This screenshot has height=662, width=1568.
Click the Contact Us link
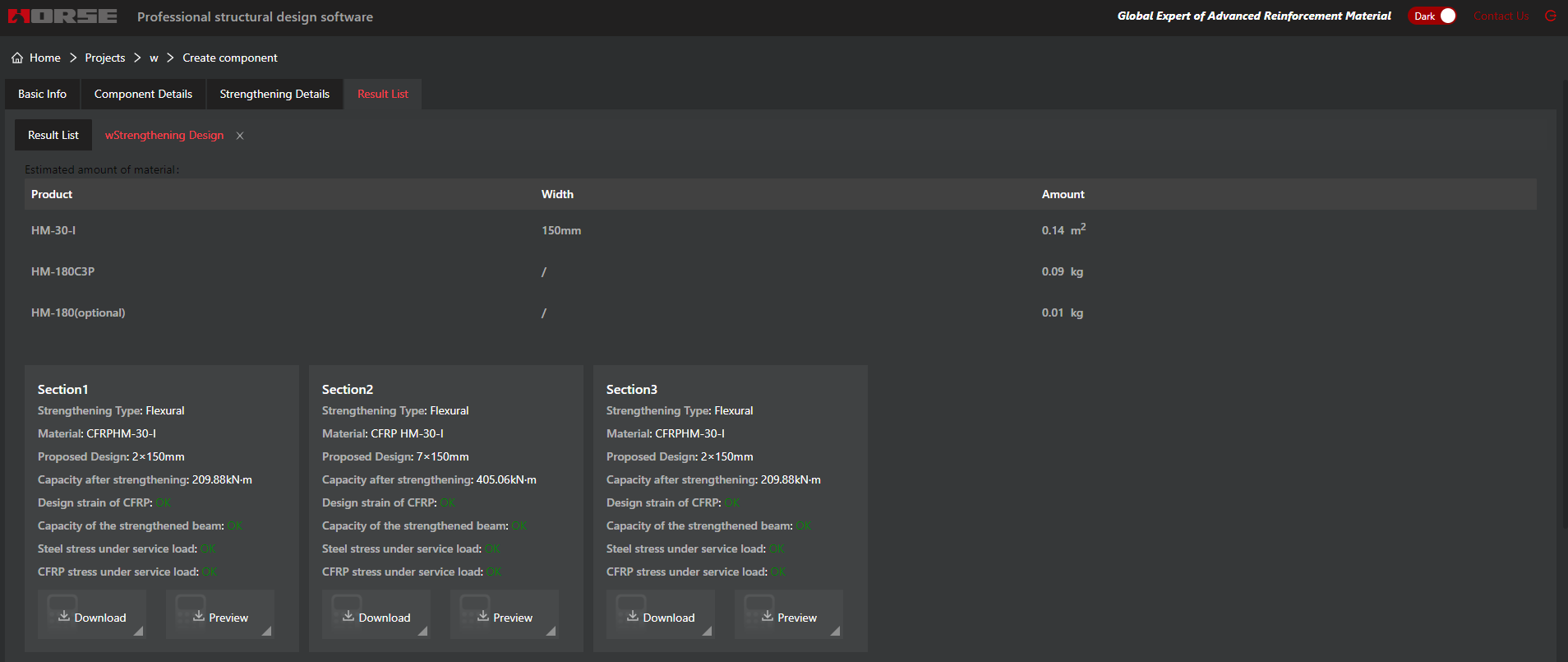pos(1501,16)
